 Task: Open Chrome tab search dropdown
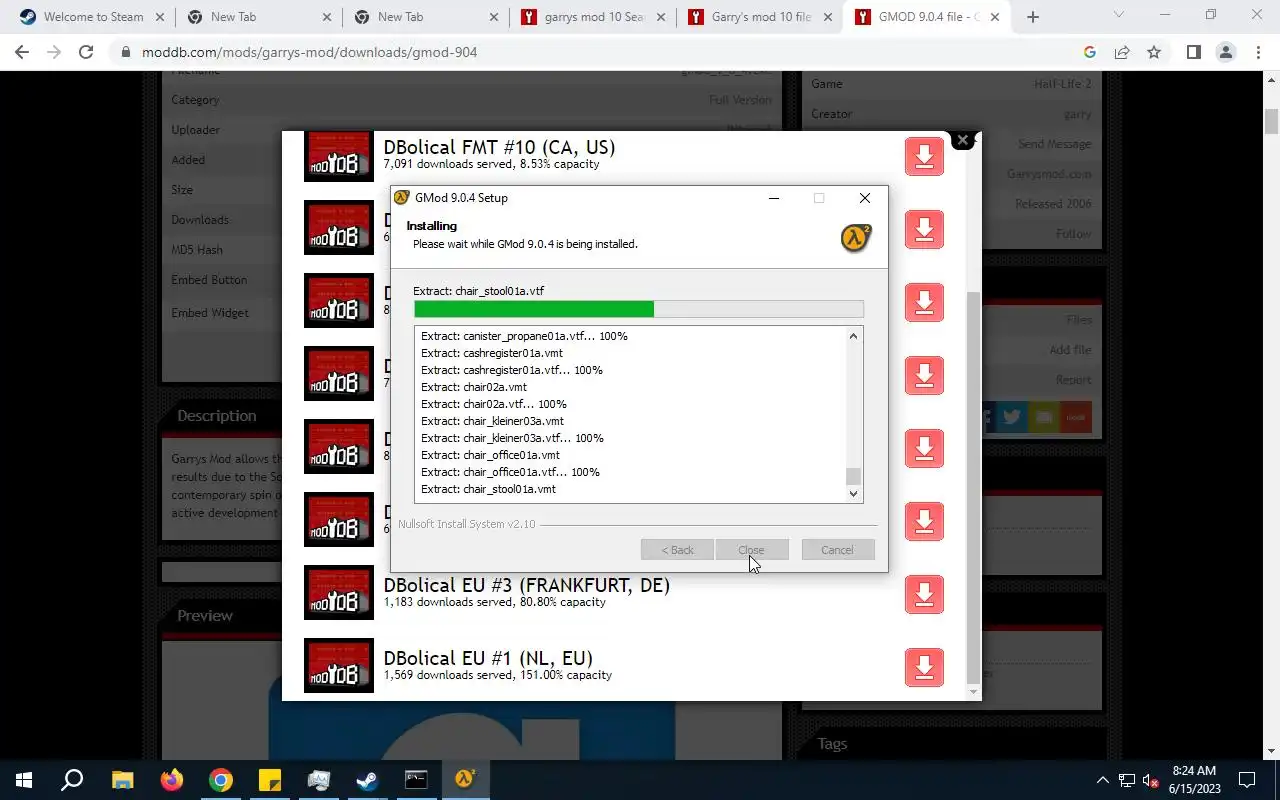[x=1118, y=15]
